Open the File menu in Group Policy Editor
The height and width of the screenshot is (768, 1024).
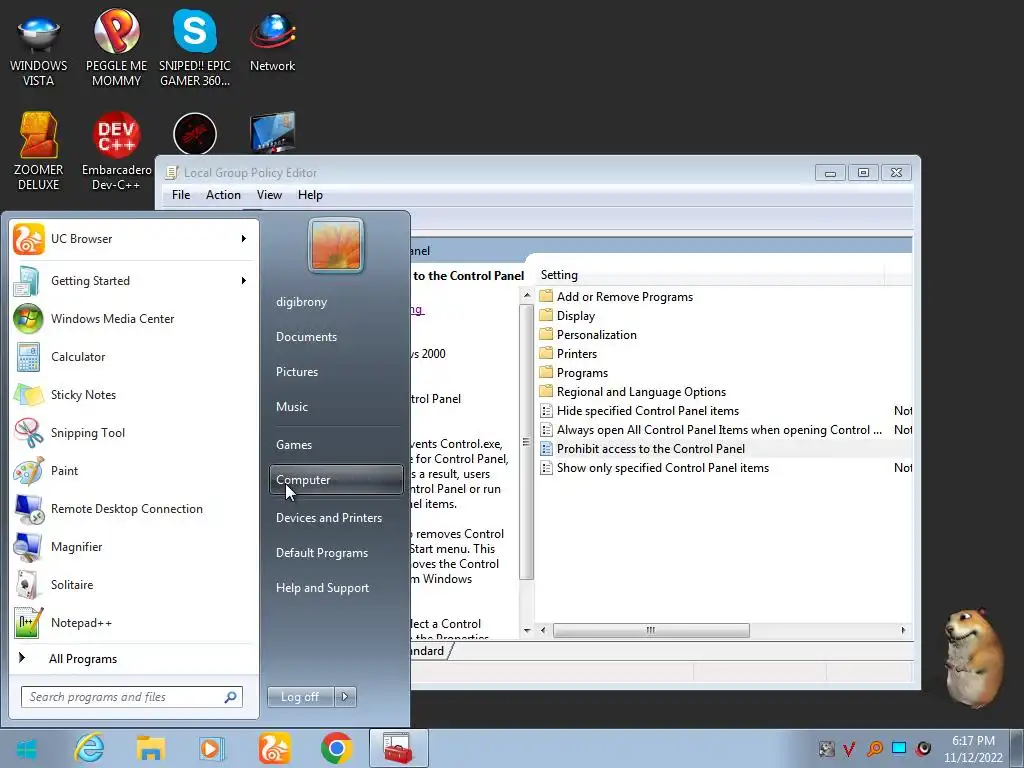tap(181, 195)
